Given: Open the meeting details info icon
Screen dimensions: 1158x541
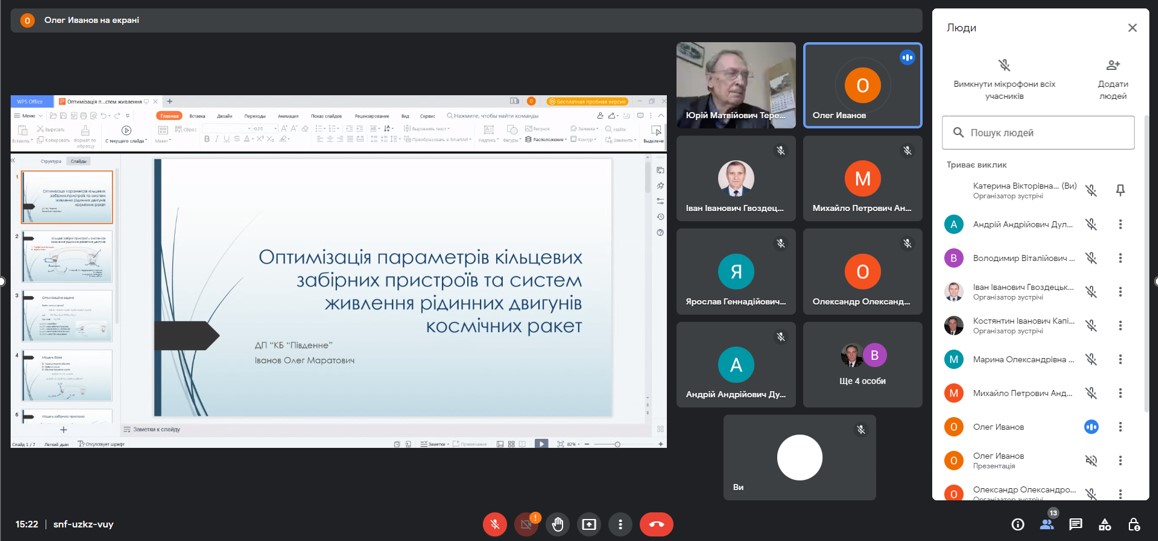Looking at the screenshot, I should coord(1017,524).
